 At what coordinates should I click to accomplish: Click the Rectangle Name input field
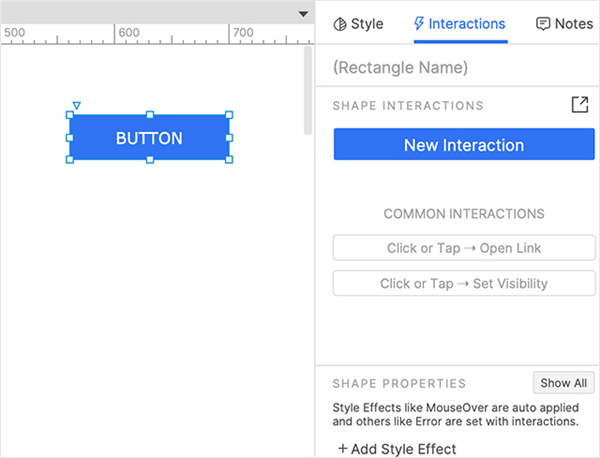tap(464, 68)
